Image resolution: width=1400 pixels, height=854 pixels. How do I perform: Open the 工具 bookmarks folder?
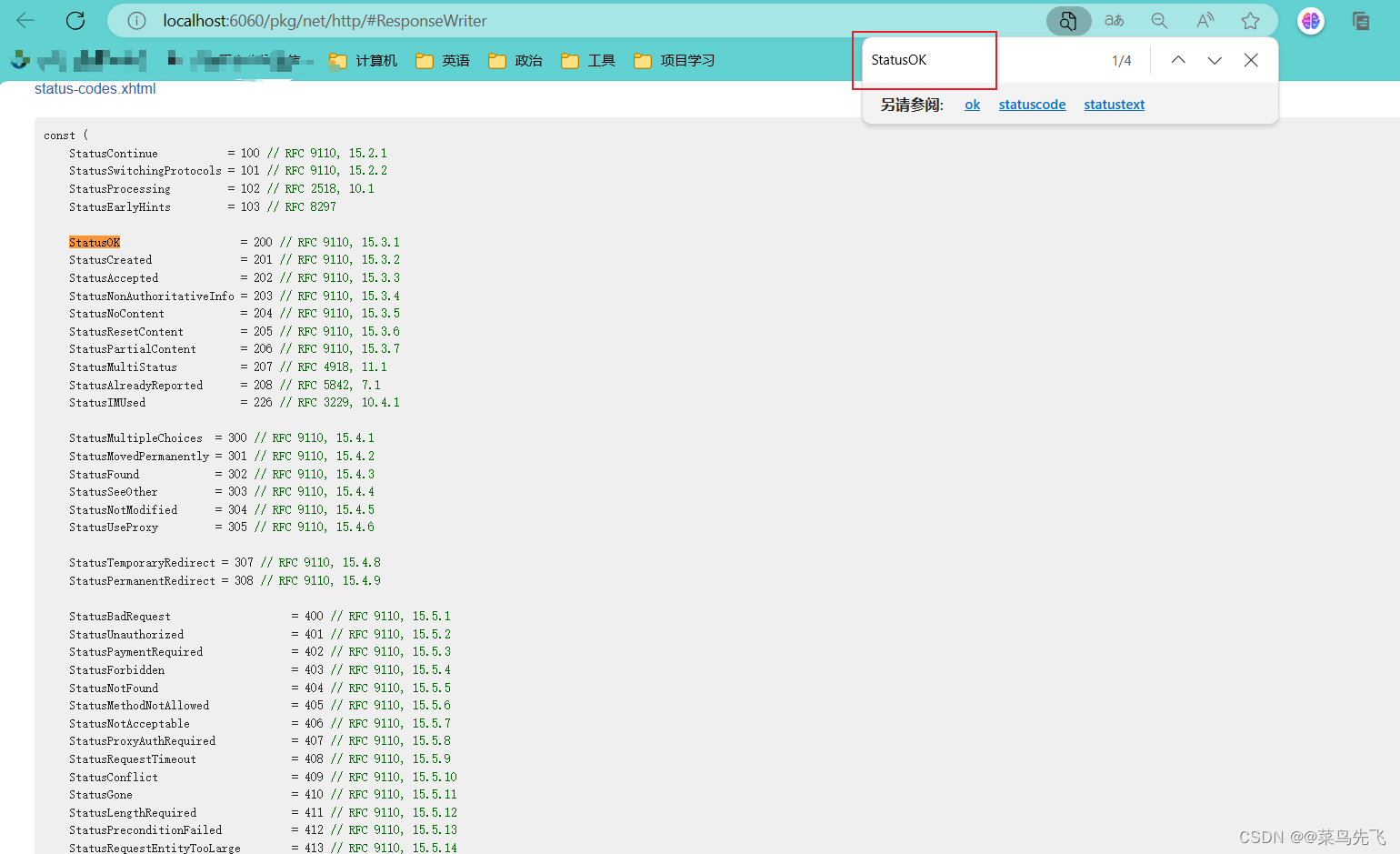click(x=588, y=61)
